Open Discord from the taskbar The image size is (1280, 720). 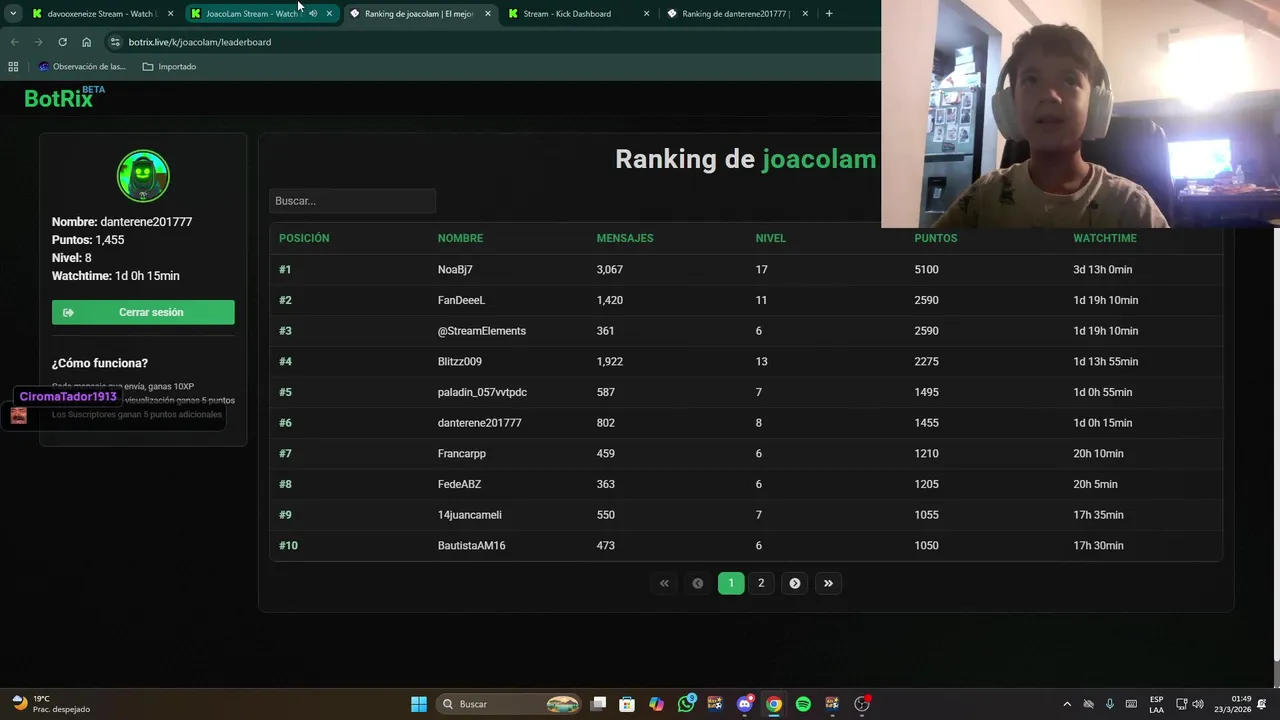(744, 704)
